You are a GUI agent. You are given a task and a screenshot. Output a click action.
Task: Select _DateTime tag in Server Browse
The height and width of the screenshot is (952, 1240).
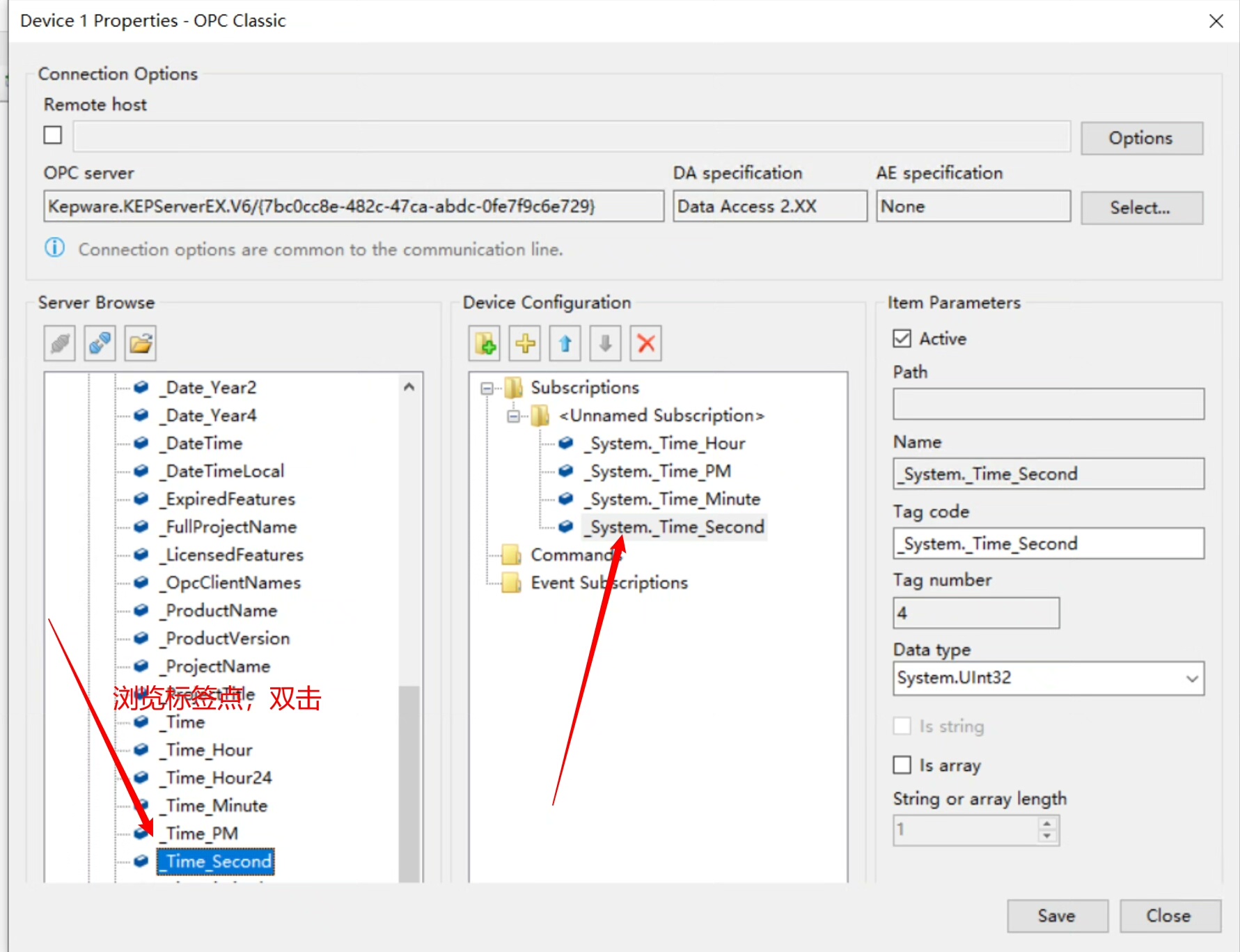click(x=204, y=444)
